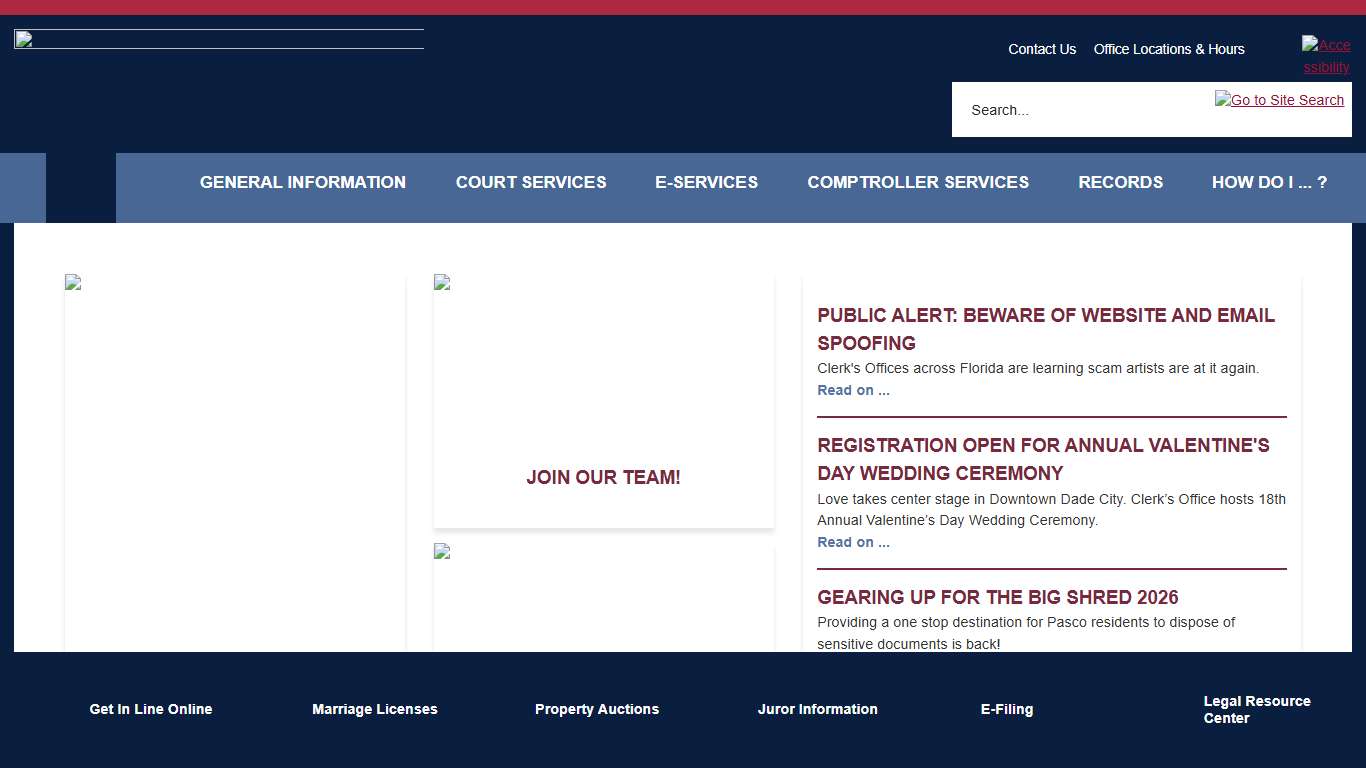
Task: Expand the COURT SERVICES menu
Action: coord(531,182)
